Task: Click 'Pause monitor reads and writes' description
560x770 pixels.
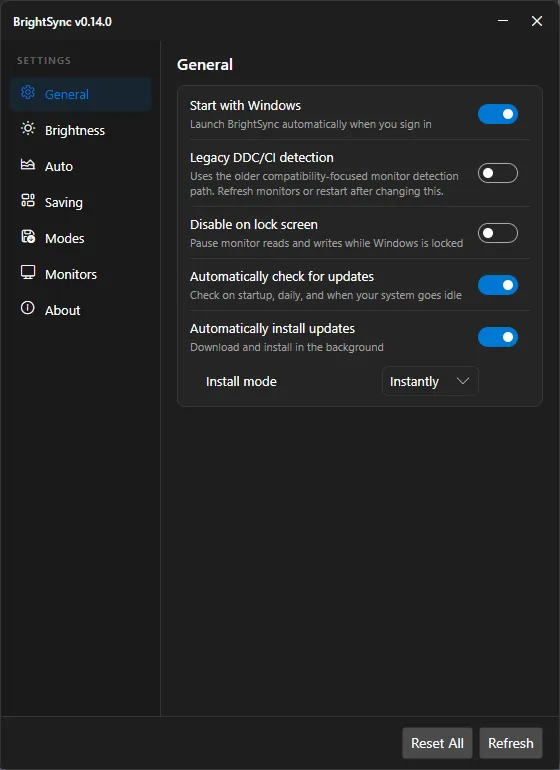Action: 326,243
